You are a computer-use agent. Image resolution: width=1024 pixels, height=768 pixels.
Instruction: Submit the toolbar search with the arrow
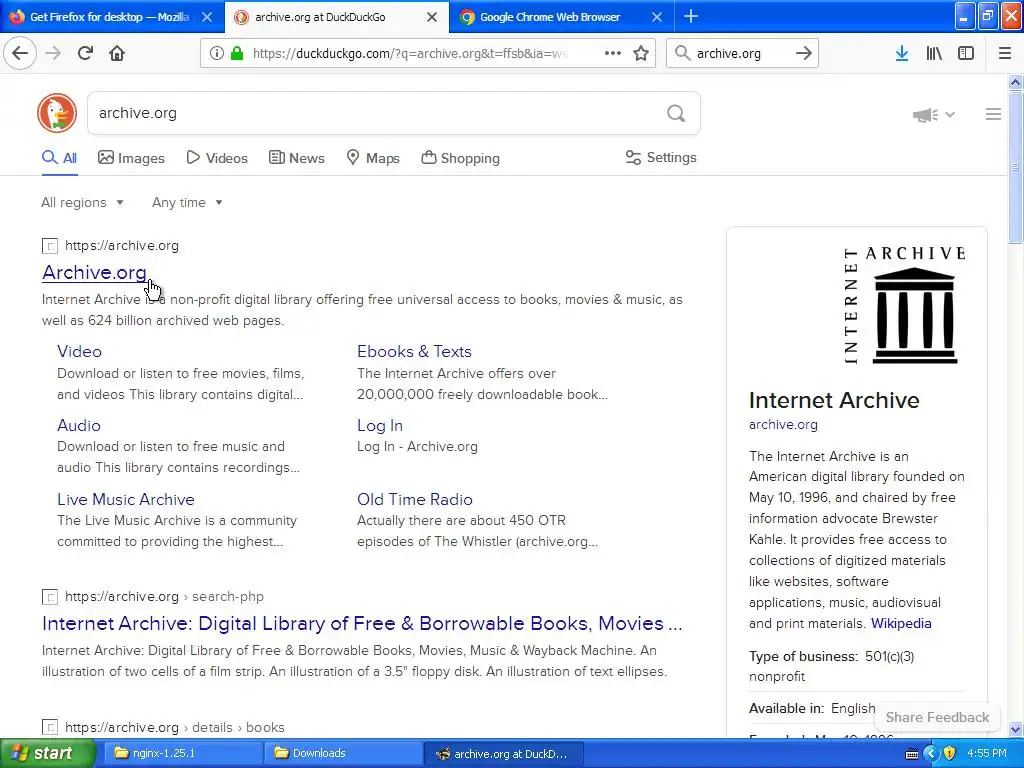coord(804,53)
